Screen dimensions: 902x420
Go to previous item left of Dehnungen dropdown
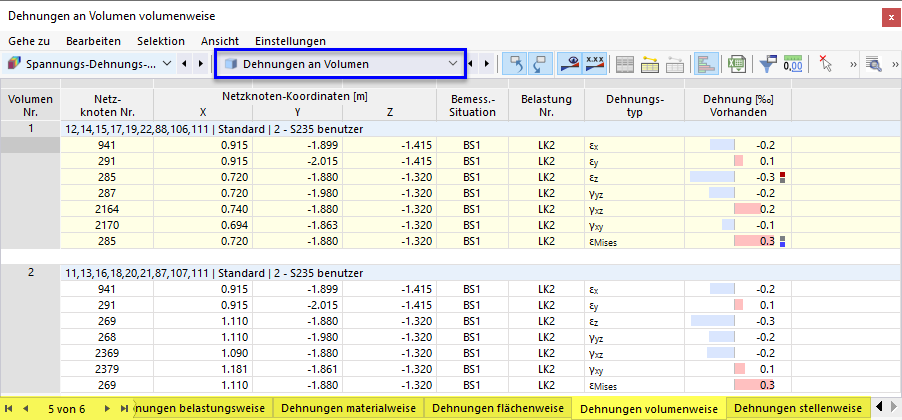tap(184, 64)
